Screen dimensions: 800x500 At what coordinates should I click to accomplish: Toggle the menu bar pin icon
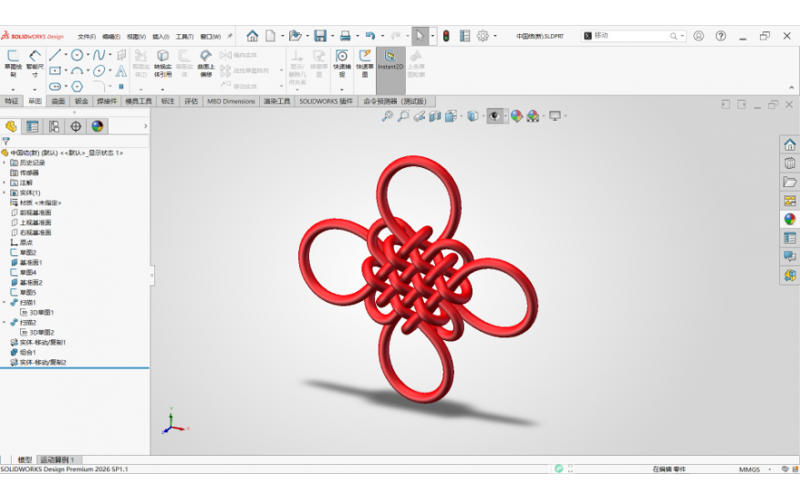230,36
